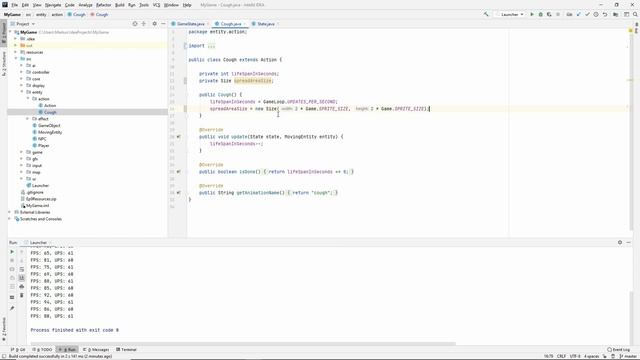Open the Messages tool window
Viewport: 640px width, 360px height.
(96, 350)
